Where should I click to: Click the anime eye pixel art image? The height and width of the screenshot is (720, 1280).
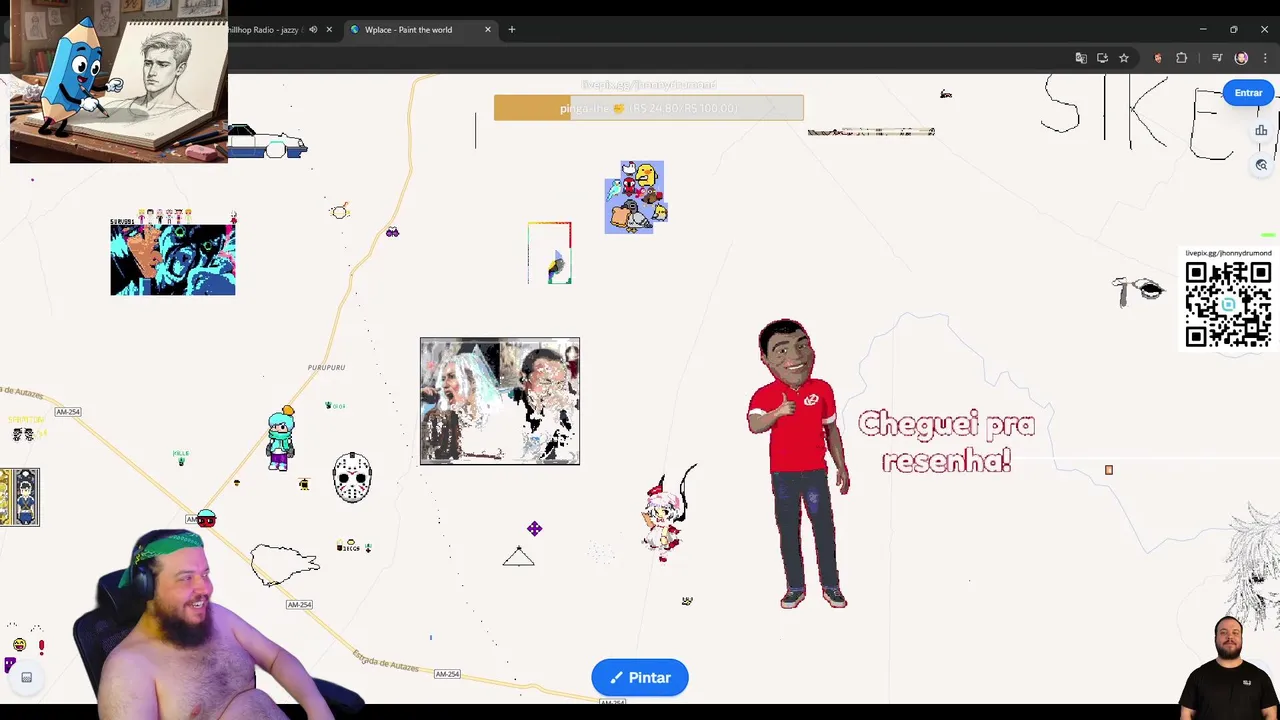(173, 259)
